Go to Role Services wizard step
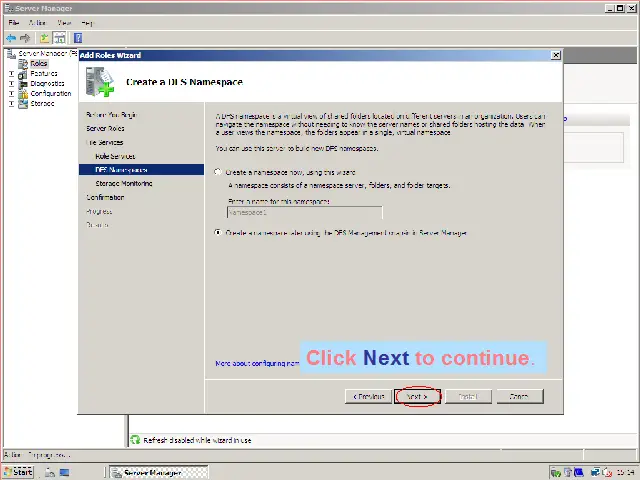The image size is (640, 480). (115, 156)
